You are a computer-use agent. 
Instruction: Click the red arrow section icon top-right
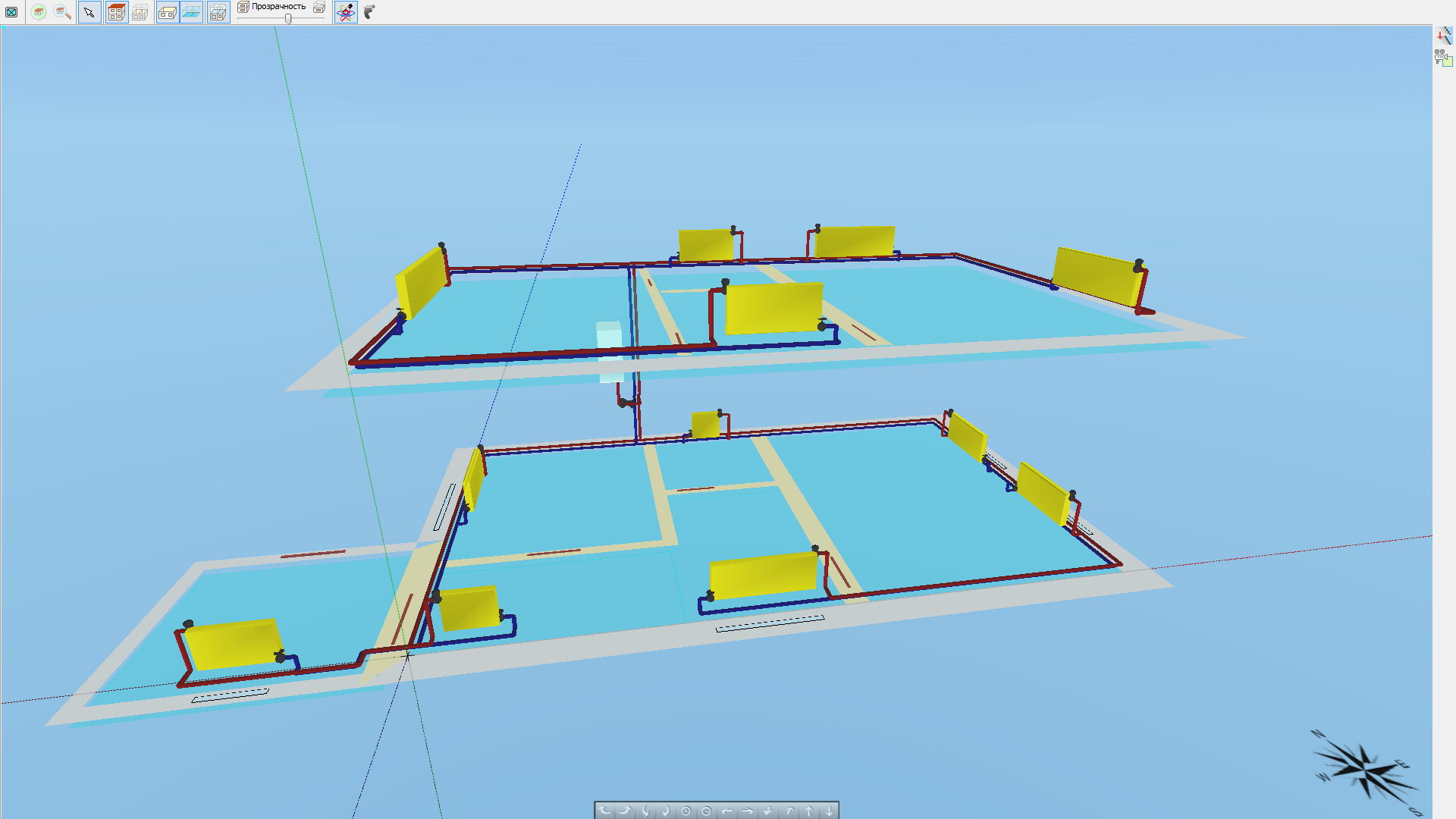point(1442,35)
